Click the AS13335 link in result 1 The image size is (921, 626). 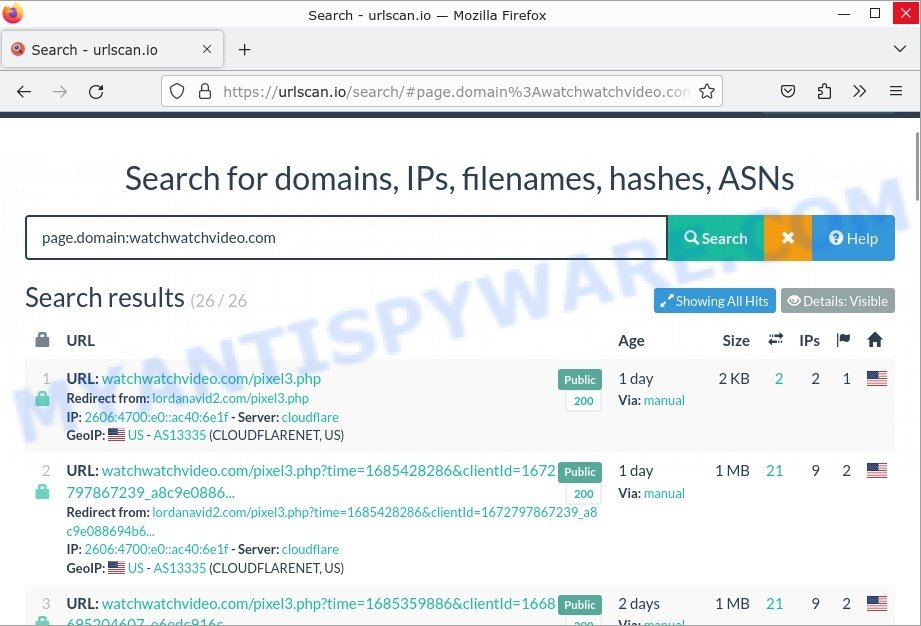click(x=180, y=435)
